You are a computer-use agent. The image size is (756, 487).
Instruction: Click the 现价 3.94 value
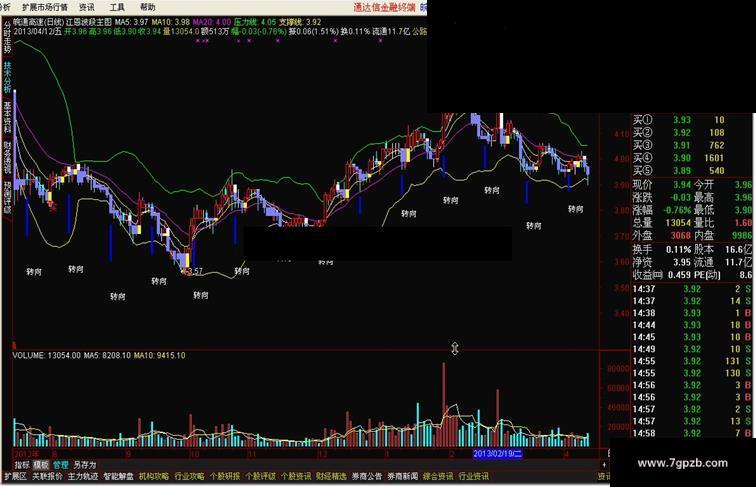tap(682, 185)
